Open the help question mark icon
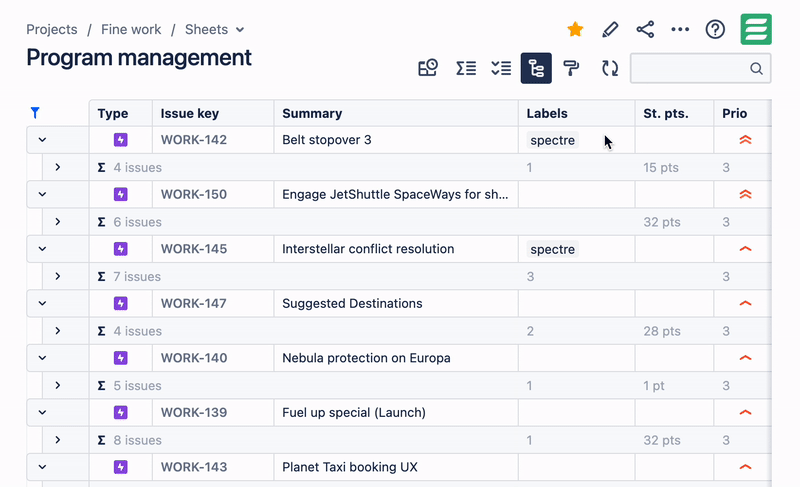 click(715, 30)
